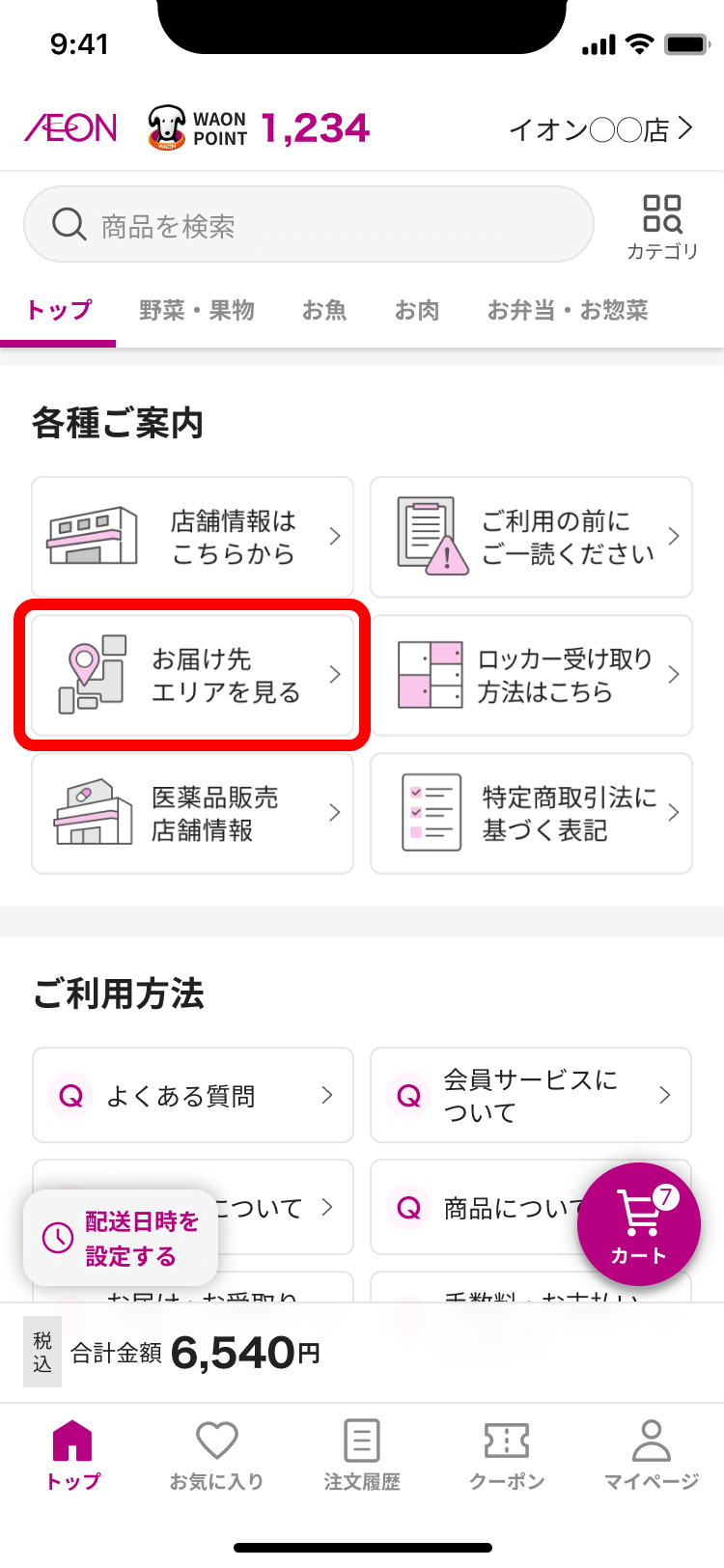Tap the WAON POINT dog mascot icon

click(166, 128)
